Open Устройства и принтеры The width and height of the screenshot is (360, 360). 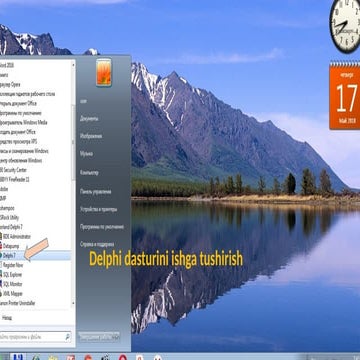pos(98,209)
